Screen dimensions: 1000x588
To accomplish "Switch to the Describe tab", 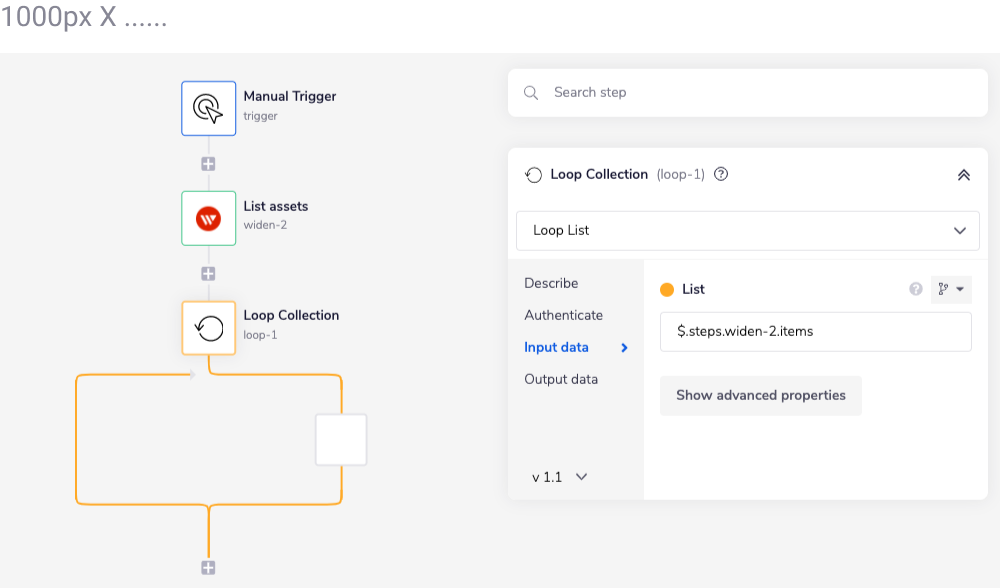I will click(551, 283).
